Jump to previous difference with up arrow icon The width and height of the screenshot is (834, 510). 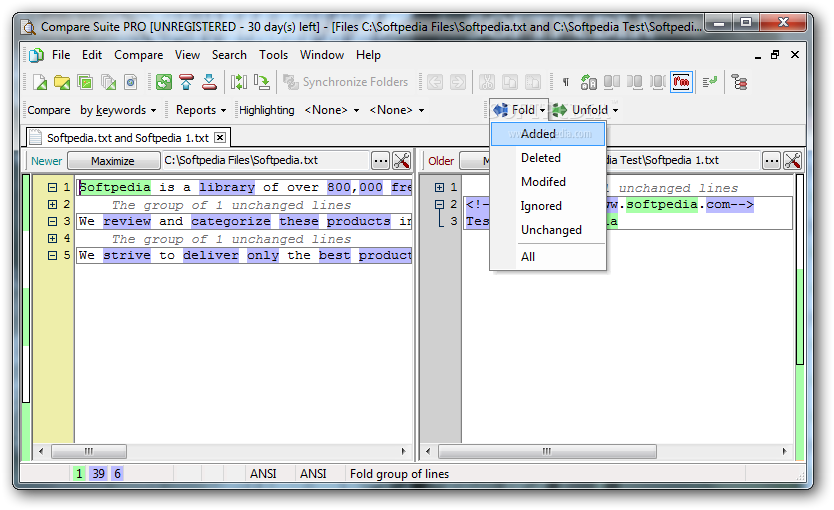(187, 82)
